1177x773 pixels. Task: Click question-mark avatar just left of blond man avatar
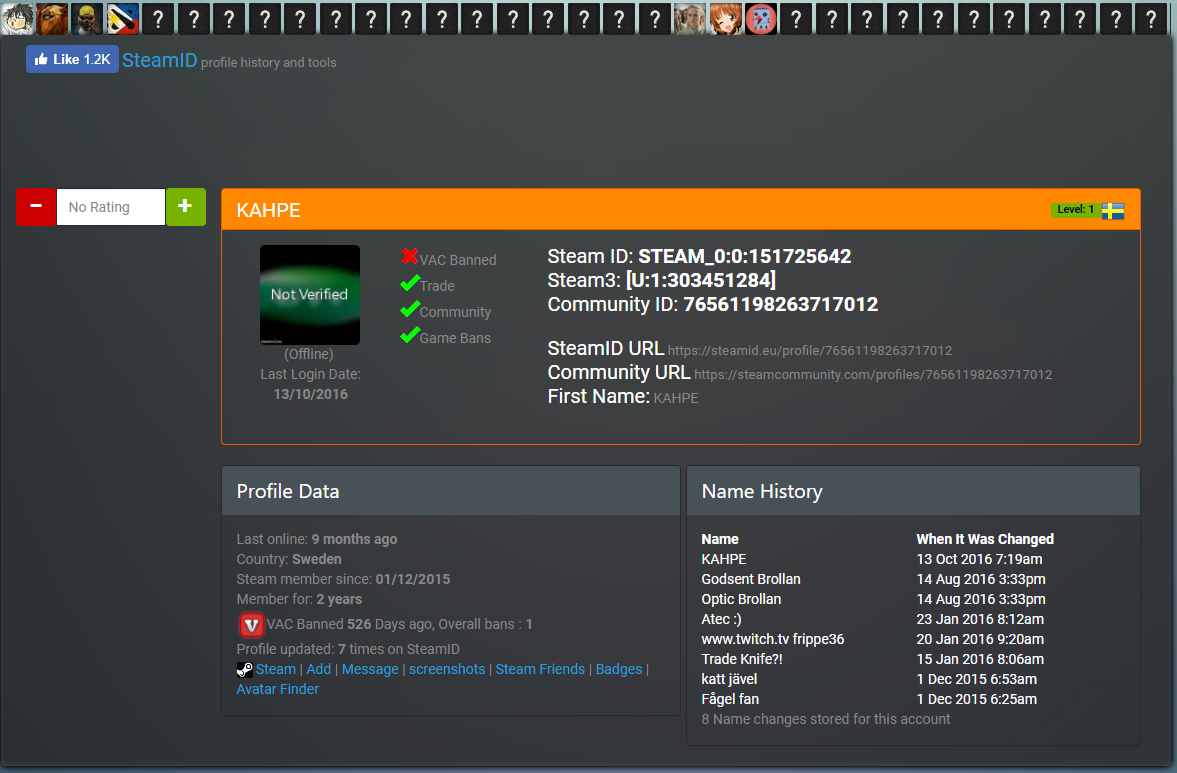coord(655,18)
